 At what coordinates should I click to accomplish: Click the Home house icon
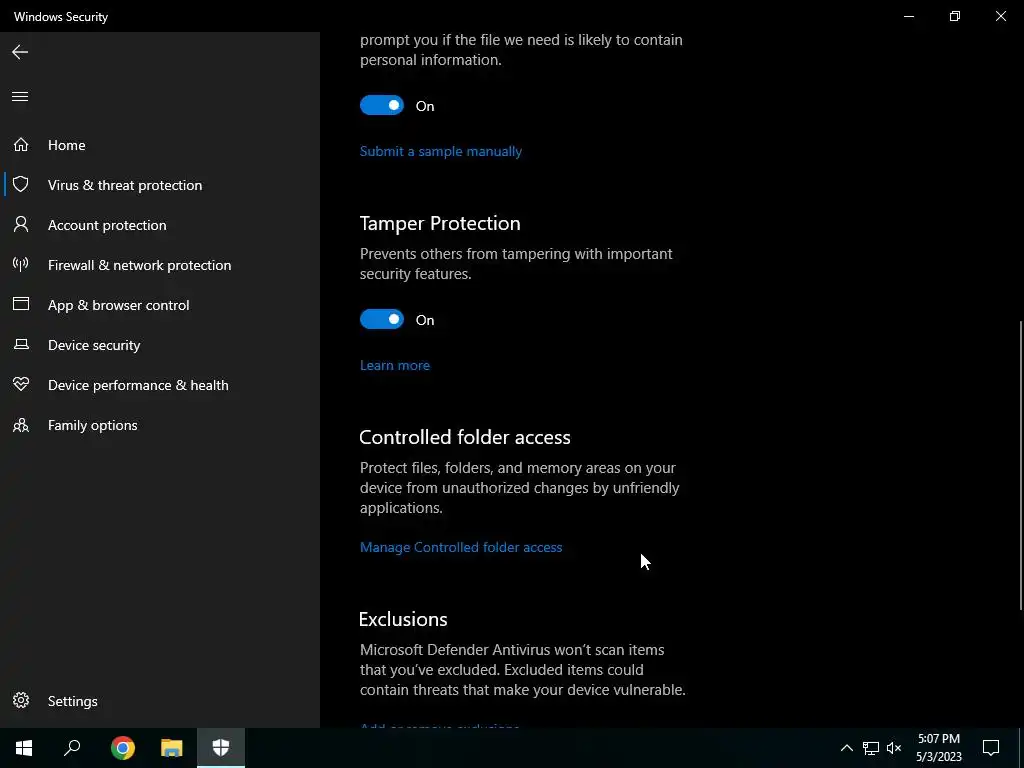click(21, 144)
